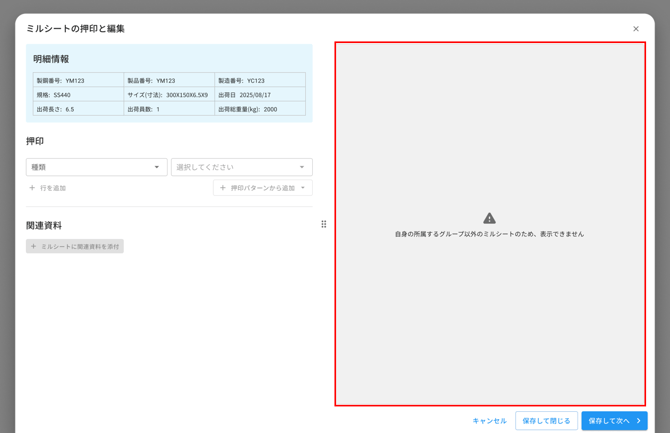Click the plus icon in 押印パターンから追加

[x=223, y=188]
